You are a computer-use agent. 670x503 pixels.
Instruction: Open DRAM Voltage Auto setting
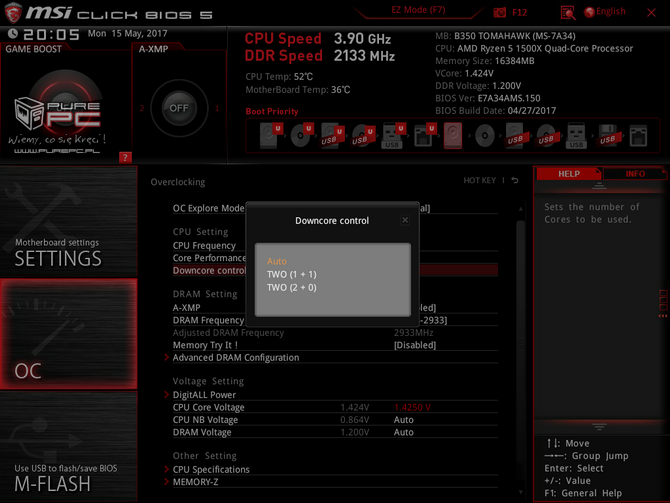coord(403,432)
